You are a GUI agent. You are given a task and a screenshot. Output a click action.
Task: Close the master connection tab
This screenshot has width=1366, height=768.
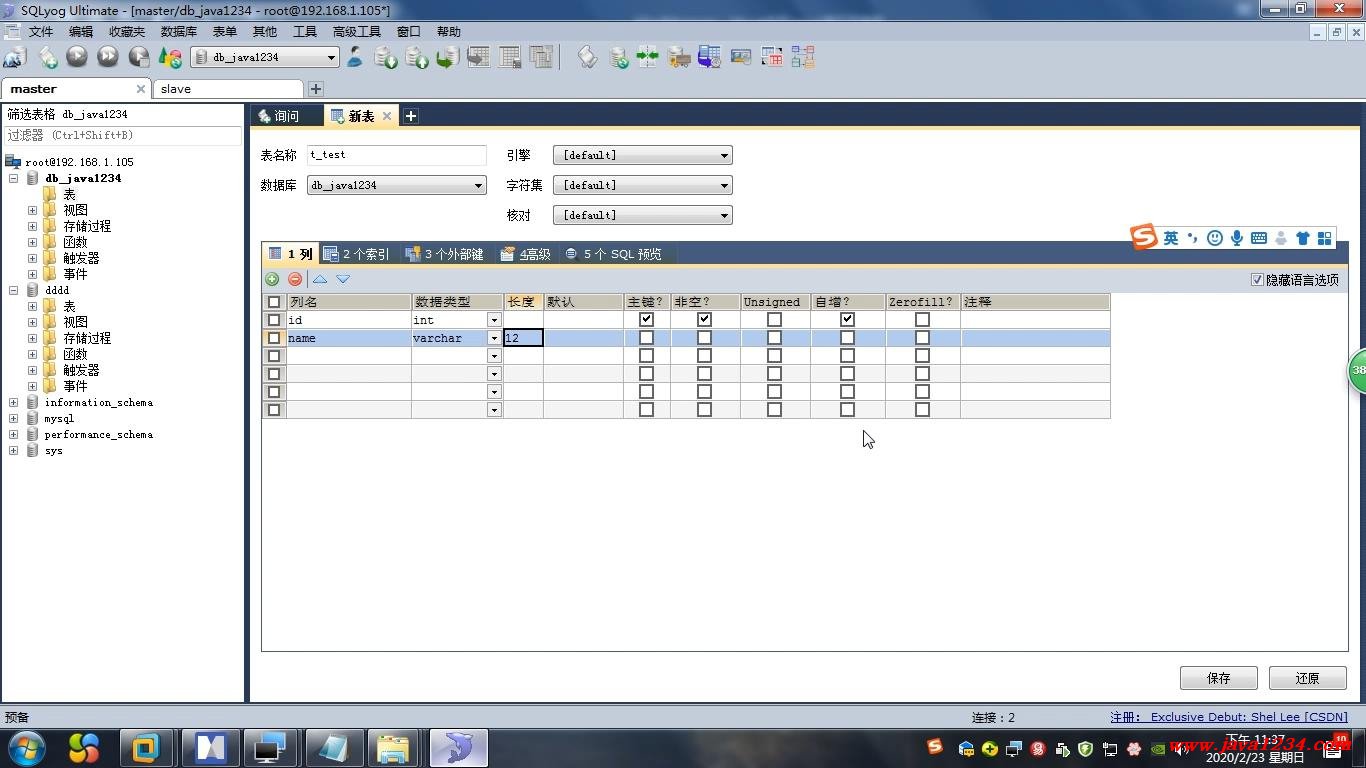140,89
